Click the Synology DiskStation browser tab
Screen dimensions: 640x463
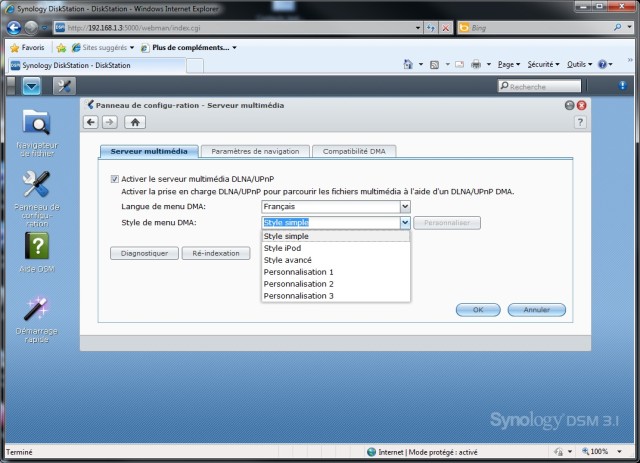(x=97, y=65)
